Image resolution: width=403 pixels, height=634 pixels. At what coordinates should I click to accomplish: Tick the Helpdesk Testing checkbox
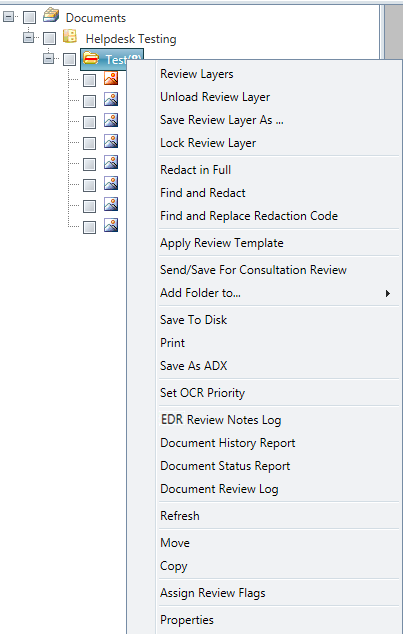pyautogui.click(x=49, y=38)
